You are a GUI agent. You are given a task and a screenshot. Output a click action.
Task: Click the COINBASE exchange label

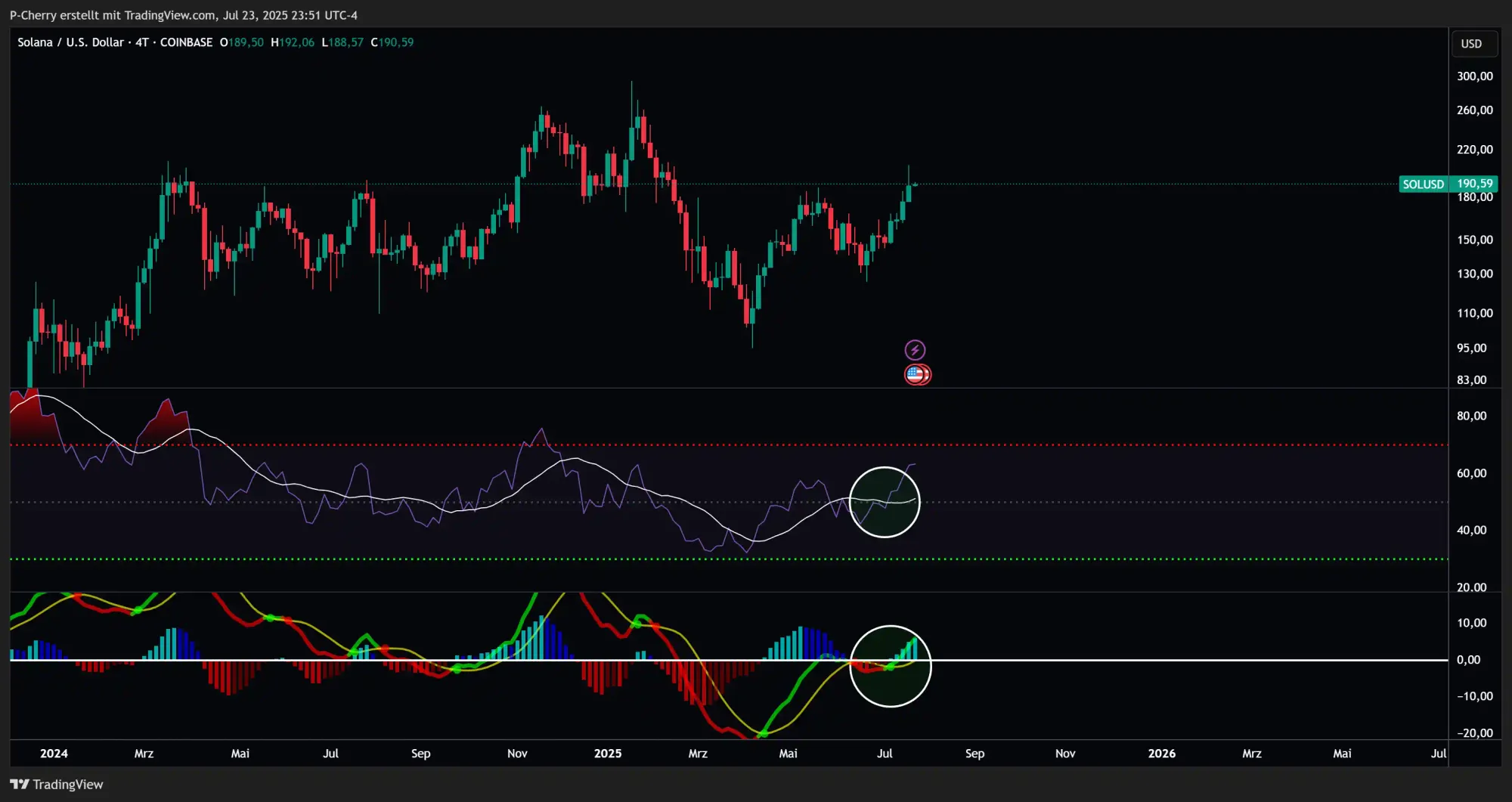[x=186, y=42]
